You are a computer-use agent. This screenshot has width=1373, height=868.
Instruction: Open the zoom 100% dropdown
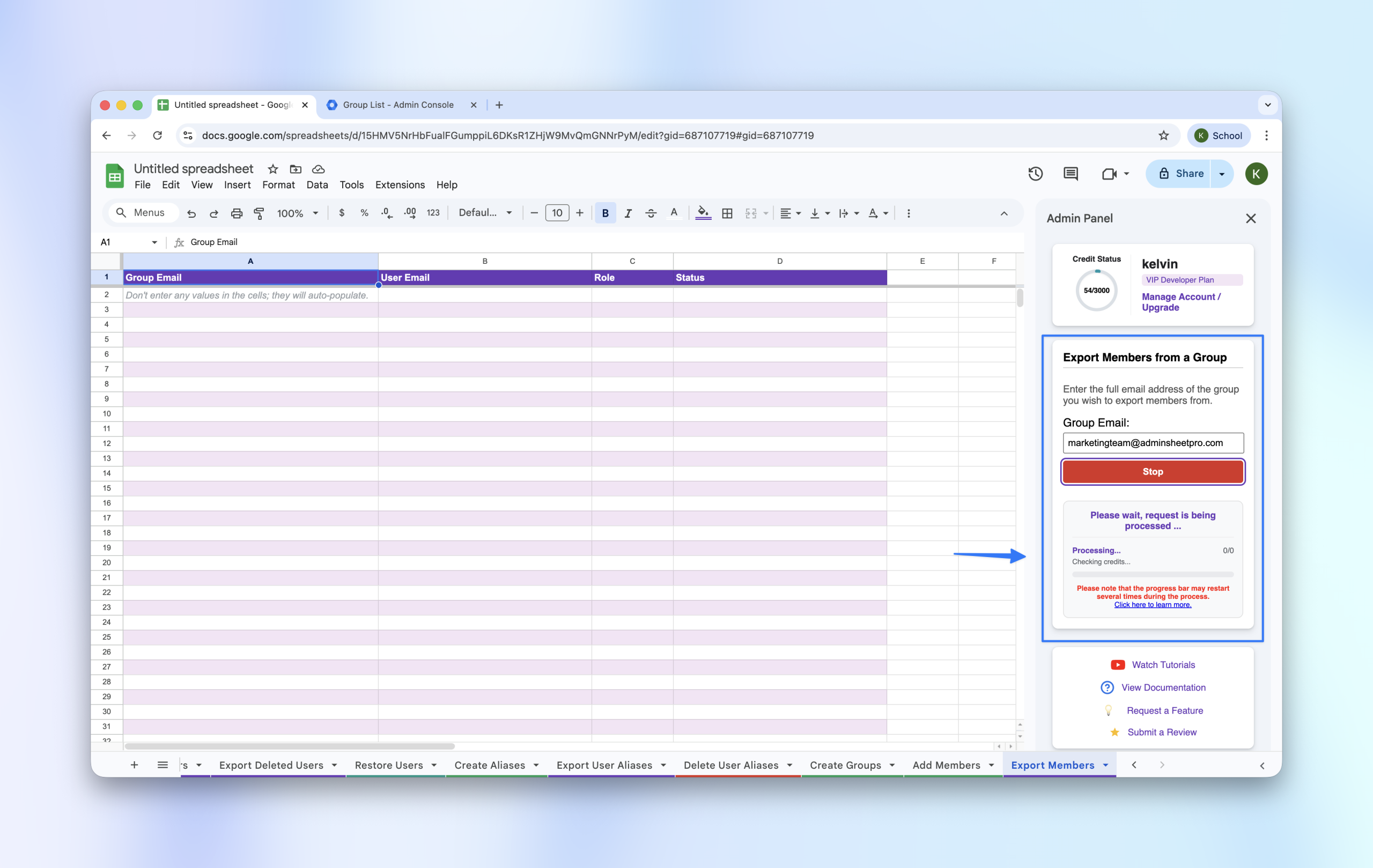coord(297,213)
